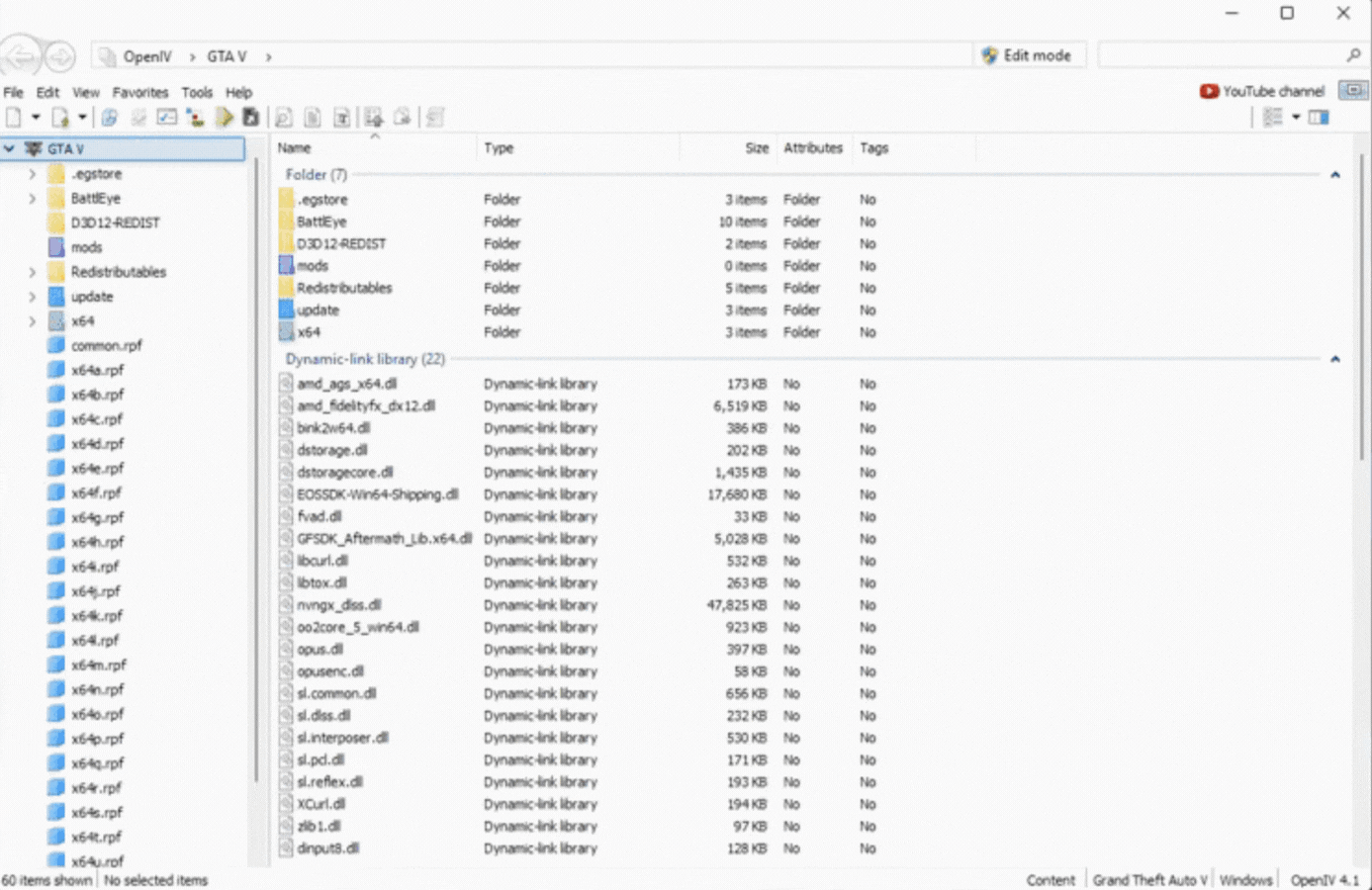Open the New file dropdown arrow

(x=36, y=118)
